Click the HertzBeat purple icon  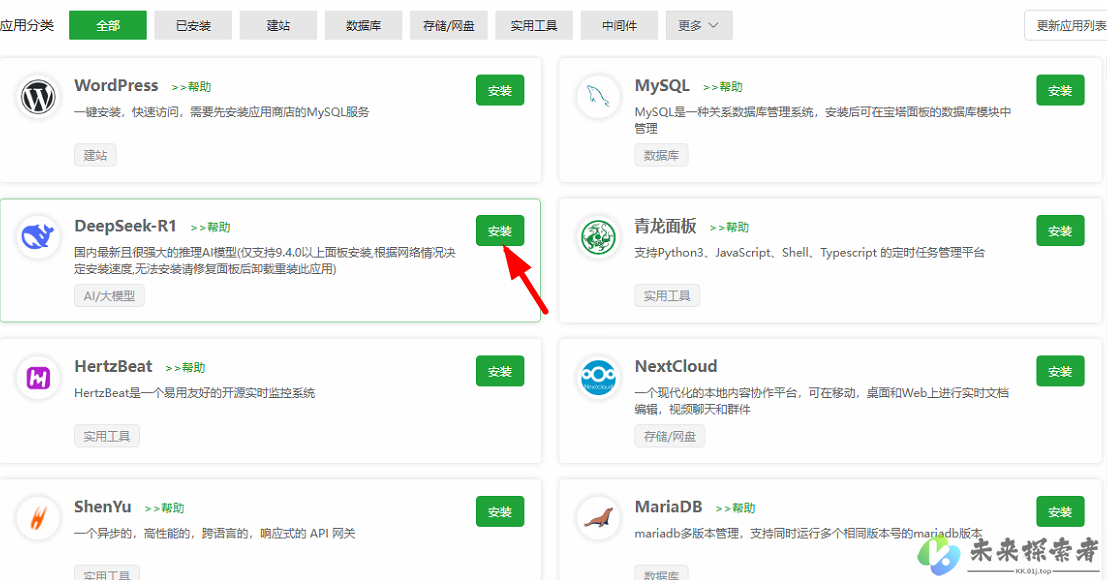click(39, 378)
